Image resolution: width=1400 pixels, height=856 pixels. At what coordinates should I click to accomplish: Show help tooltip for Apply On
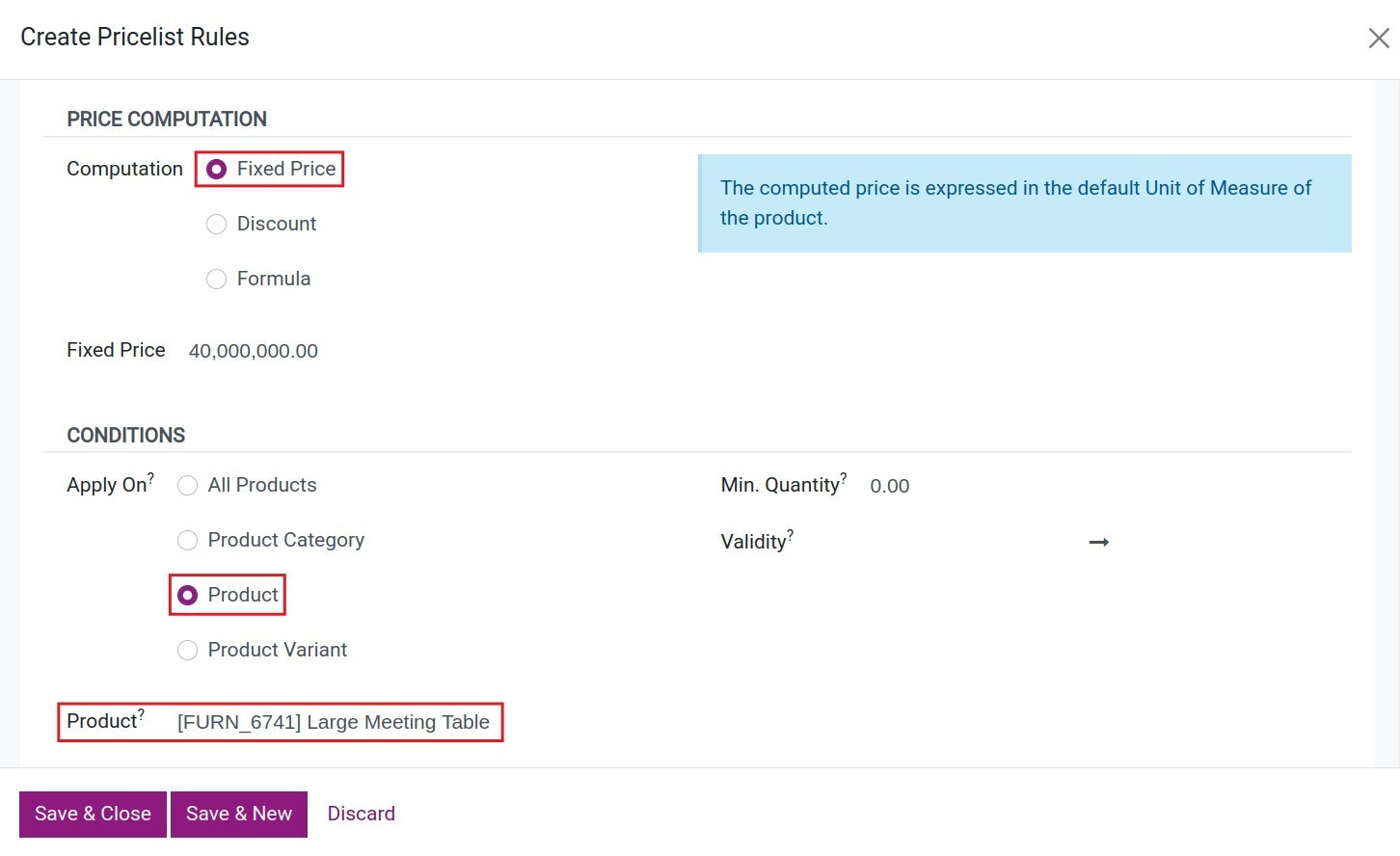pos(151,477)
